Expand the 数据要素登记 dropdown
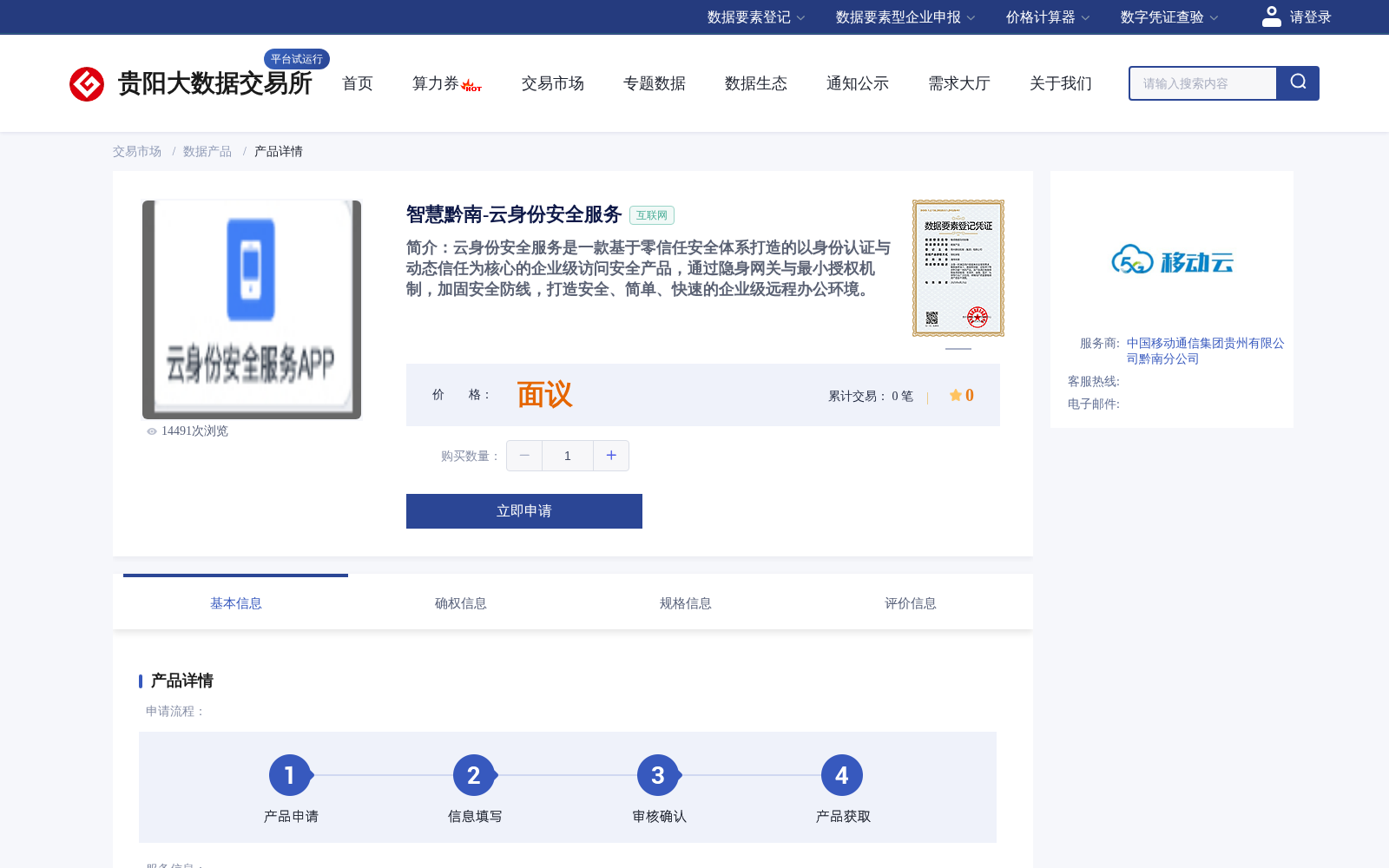Image resolution: width=1389 pixels, height=868 pixels. 756,17
